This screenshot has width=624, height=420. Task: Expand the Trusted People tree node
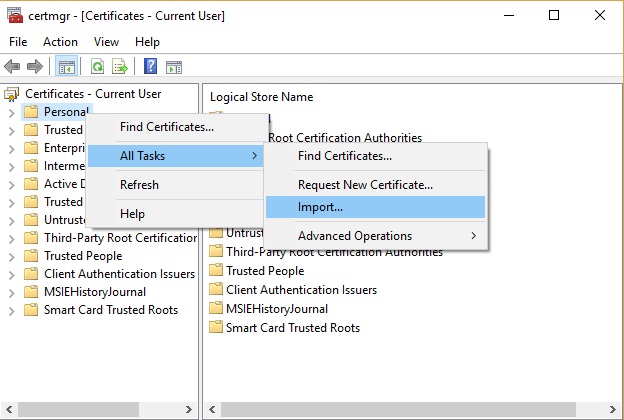(x=11, y=256)
